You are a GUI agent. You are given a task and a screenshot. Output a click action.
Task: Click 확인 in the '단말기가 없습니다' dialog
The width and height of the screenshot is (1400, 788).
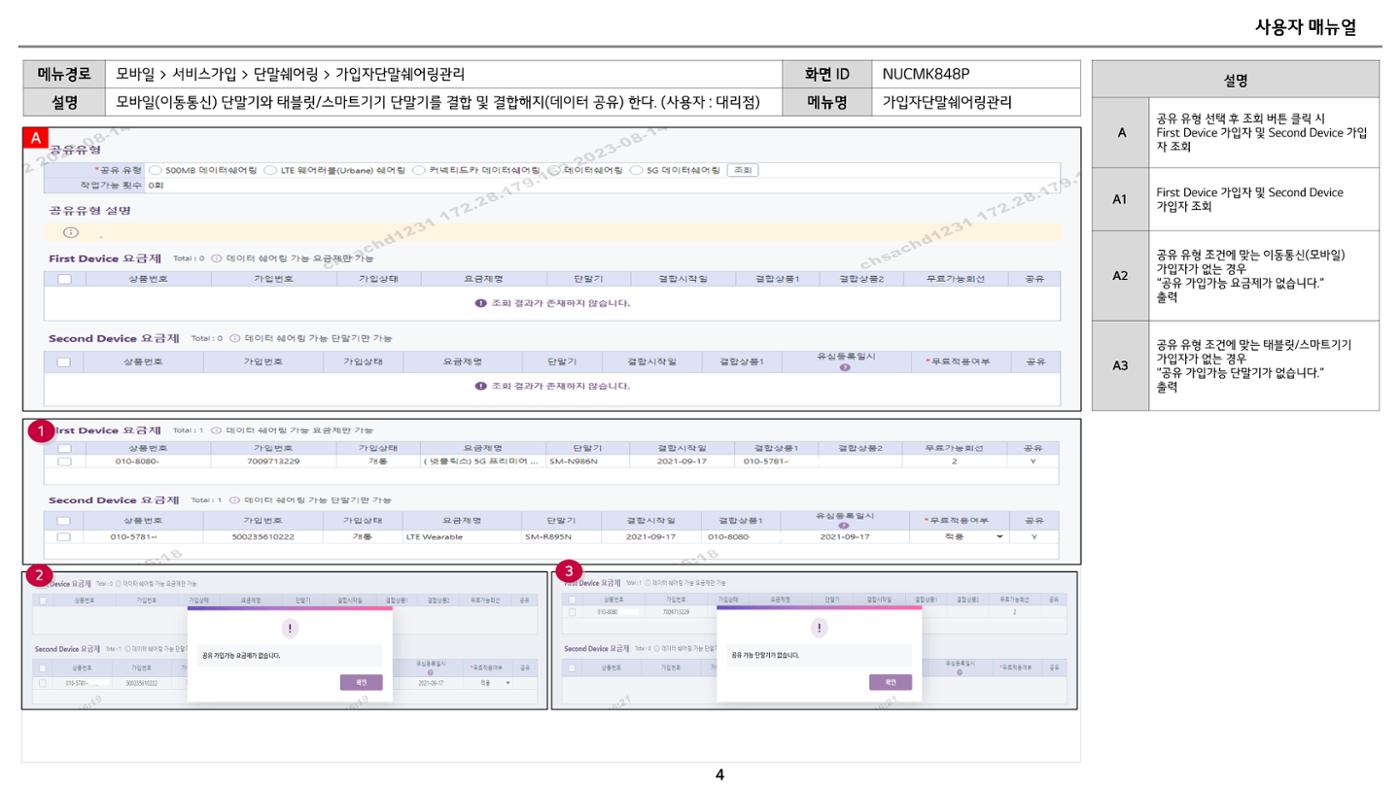(x=890, y=682)
